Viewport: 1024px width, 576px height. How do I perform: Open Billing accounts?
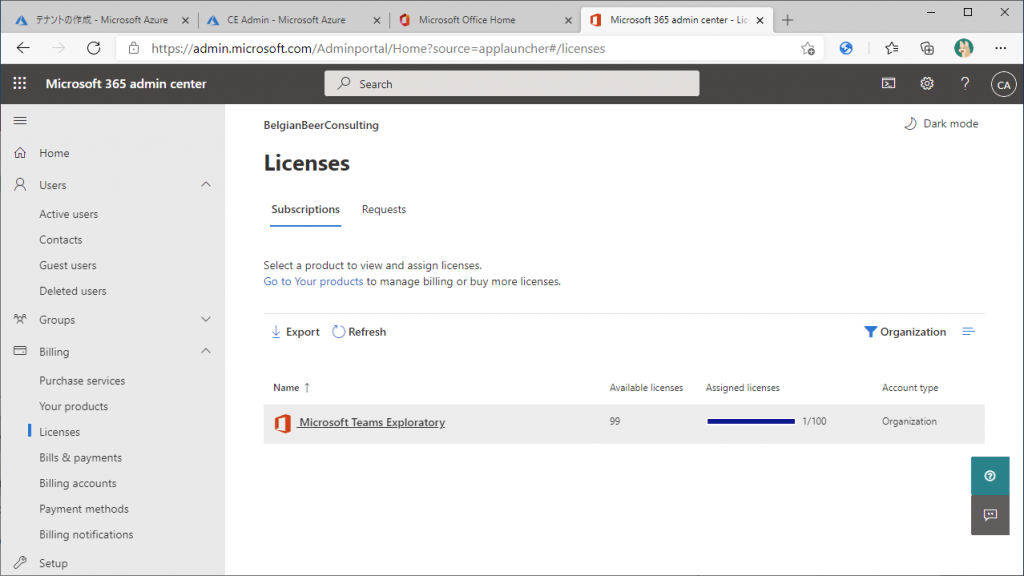pyautogui.click(x=78, y=483)
